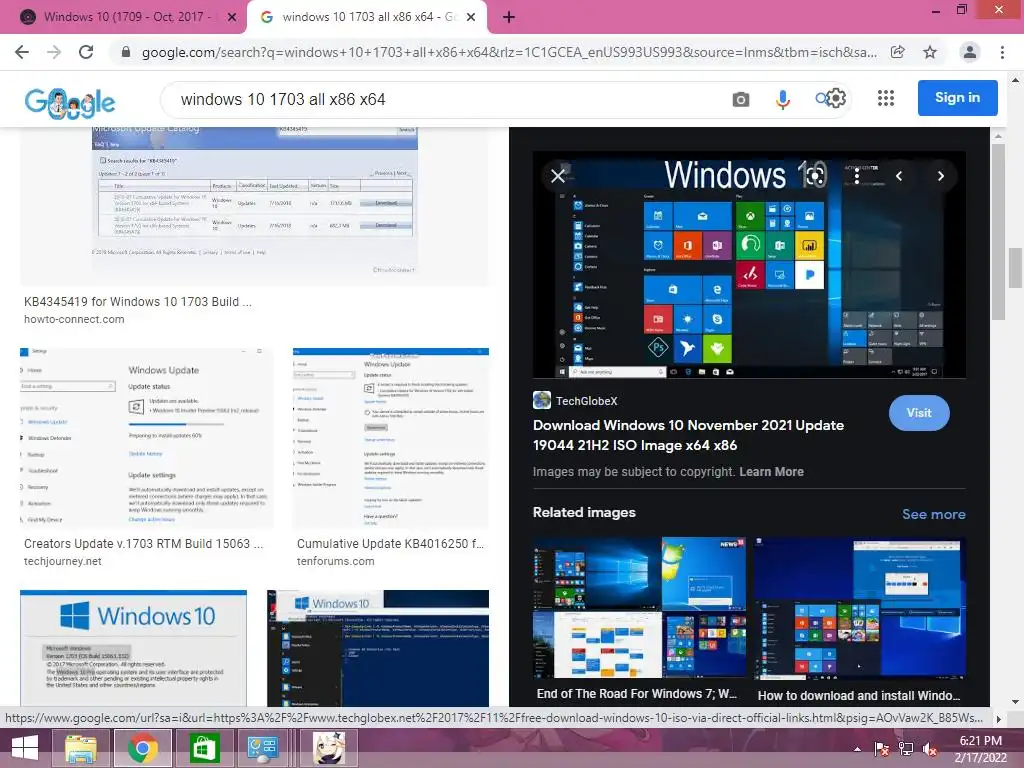Show previous image in preview
1024x768 pixels.
pos(899,176)
